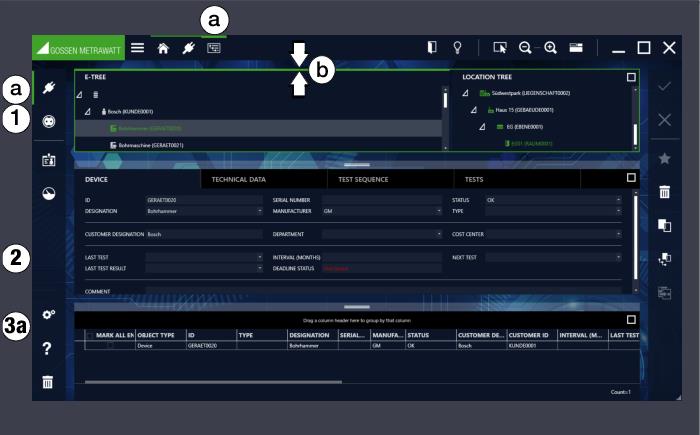This screenshot has width=700, height=435.
Task: Open the Cost Center dropdown
Action: point(618,234)
